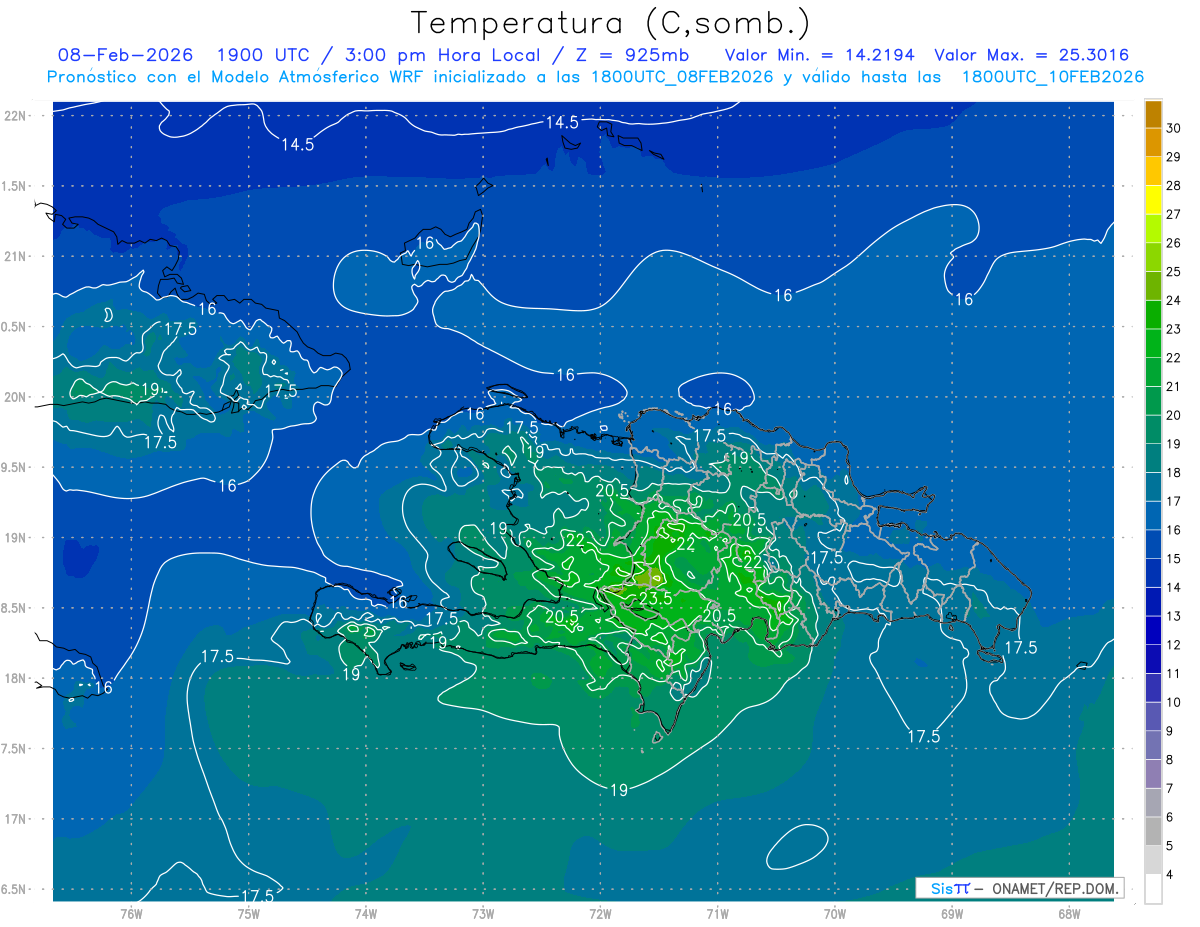
Task: Pick the white band at the color scale bottom
Action: 1153,889
